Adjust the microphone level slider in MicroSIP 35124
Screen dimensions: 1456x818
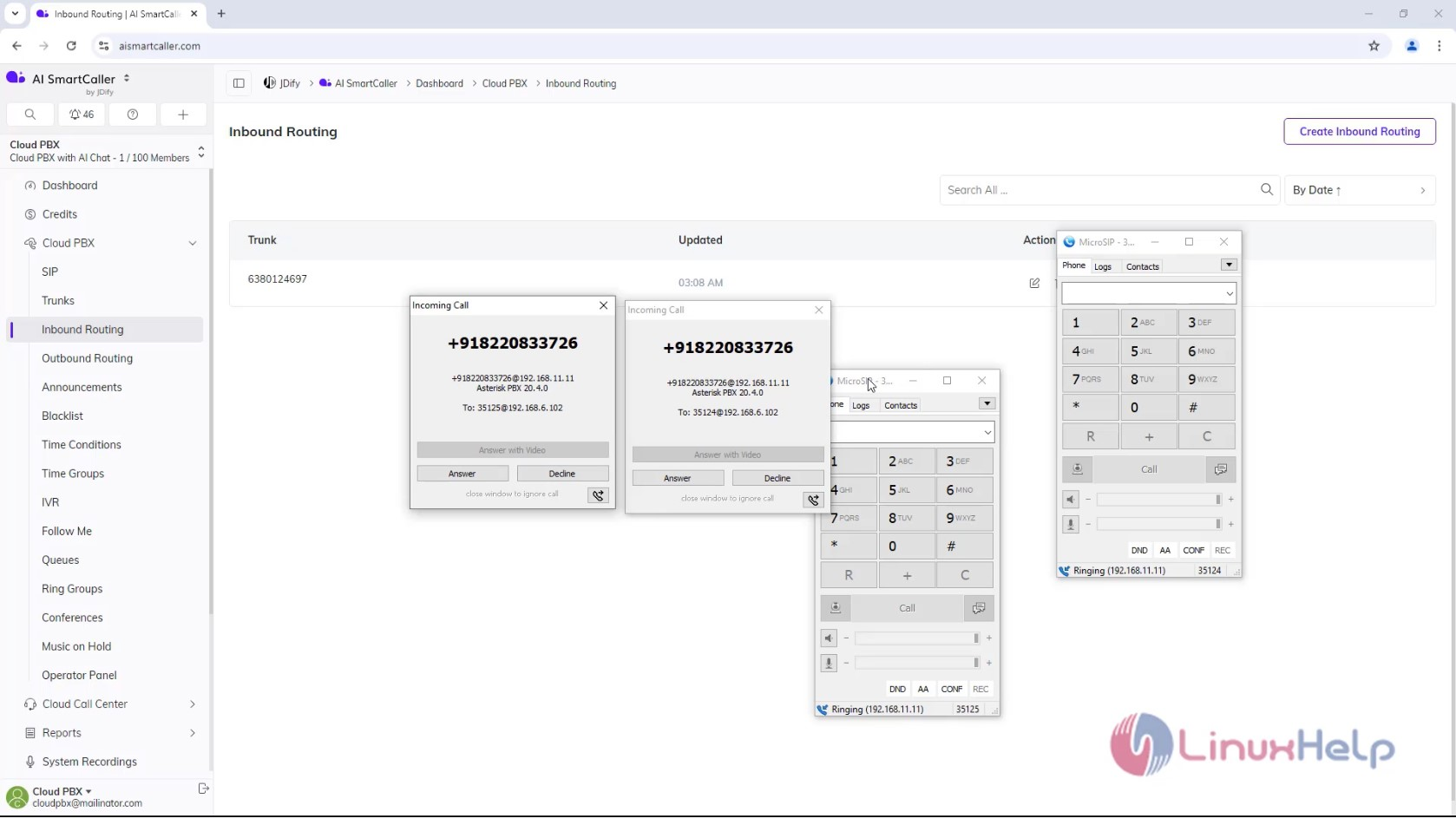click(1159, 524)
